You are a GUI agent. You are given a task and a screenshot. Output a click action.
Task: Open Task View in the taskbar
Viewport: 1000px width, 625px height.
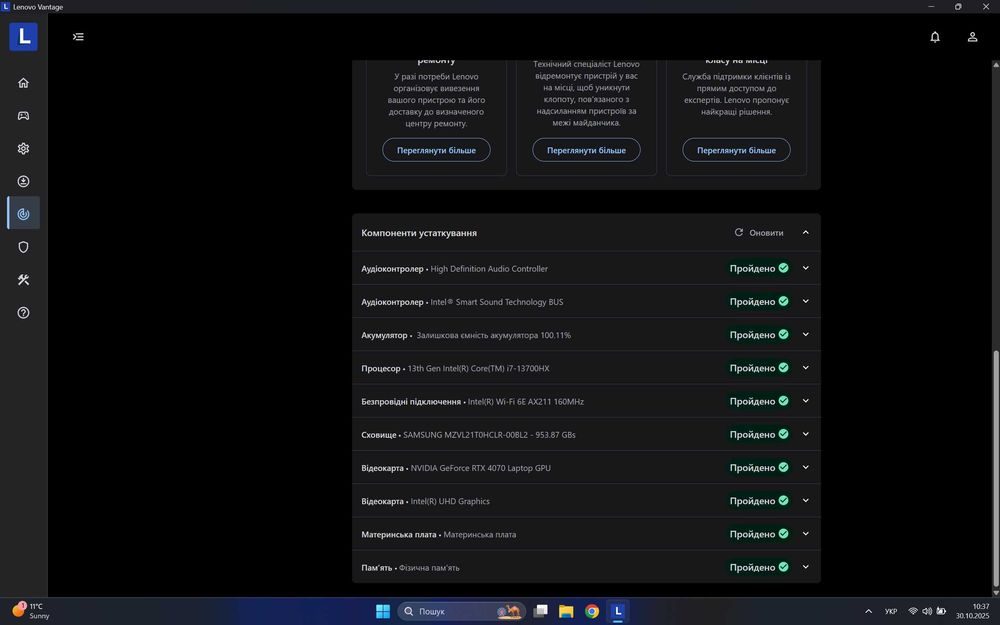pos(540,611)
